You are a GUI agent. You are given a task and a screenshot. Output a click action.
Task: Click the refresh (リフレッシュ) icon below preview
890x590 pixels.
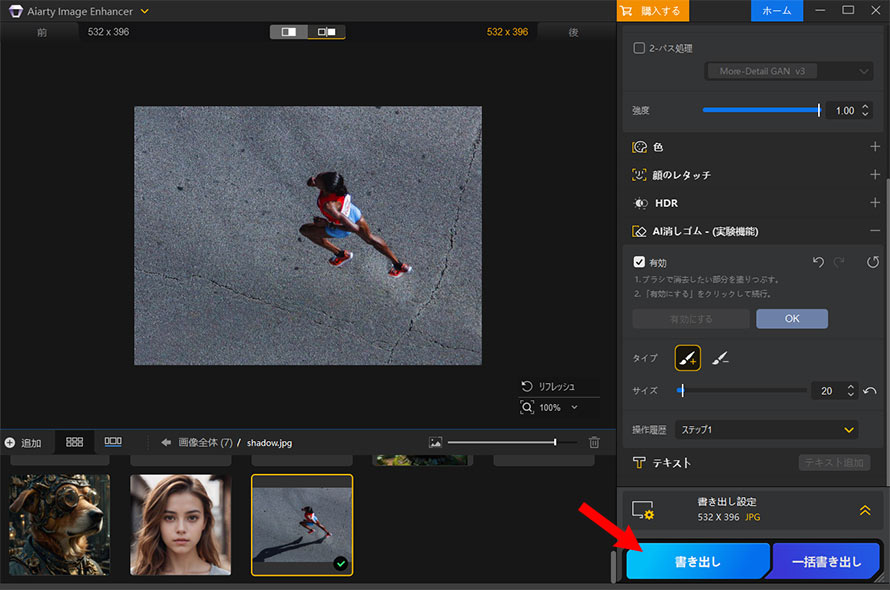[526, 386]
